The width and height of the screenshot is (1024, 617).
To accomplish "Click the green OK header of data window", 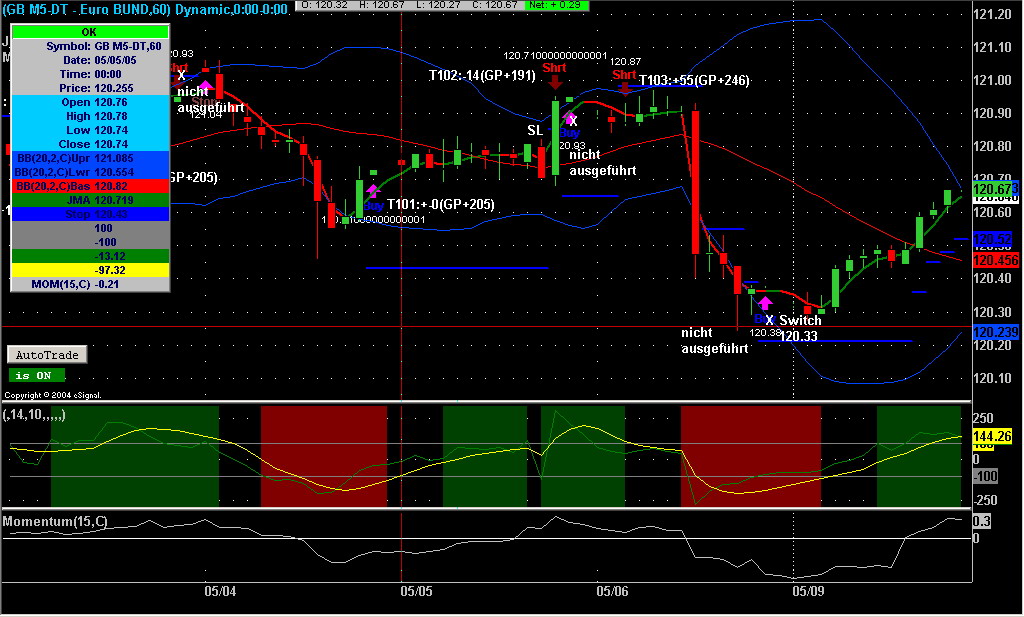I will pos(90,32).
